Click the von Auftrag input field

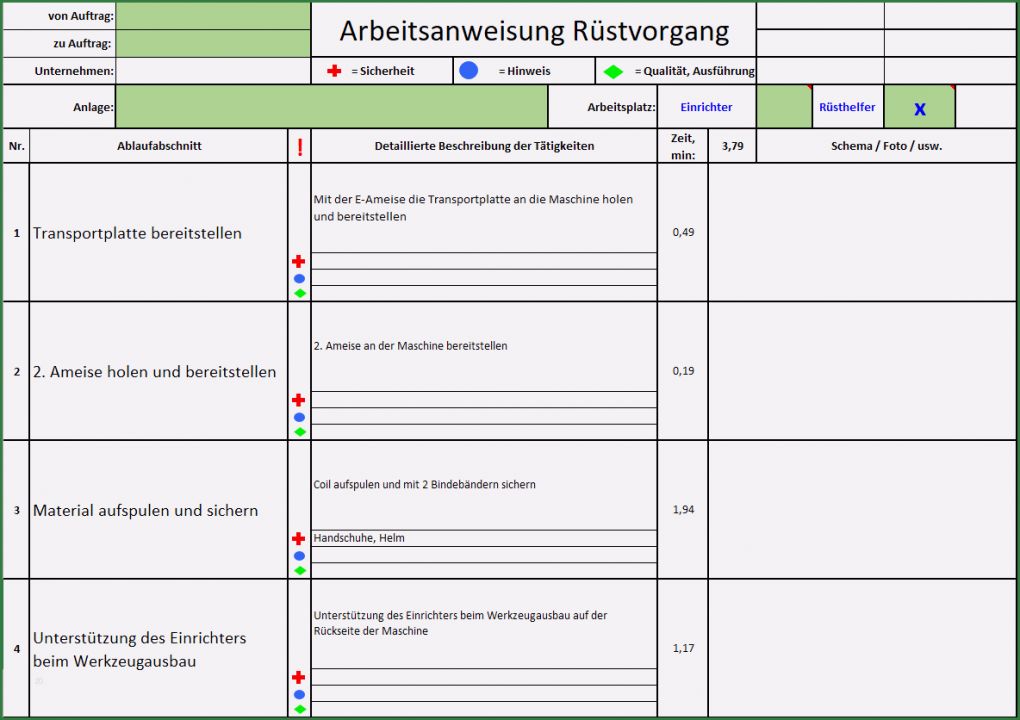213,15
